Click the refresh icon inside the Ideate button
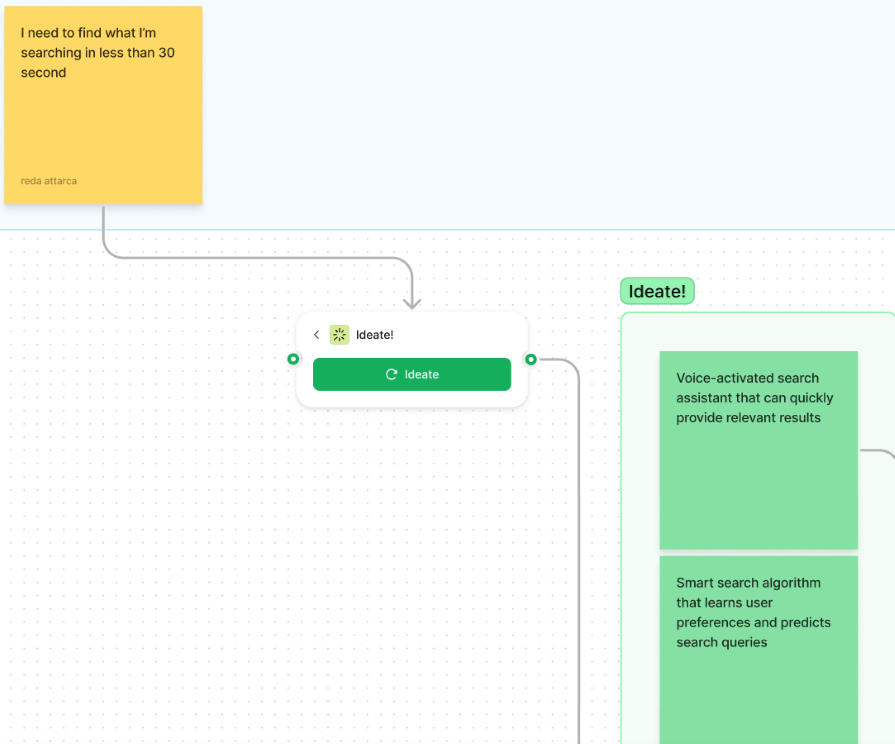Viewport: 895px width, 744px height. [391, 374]
